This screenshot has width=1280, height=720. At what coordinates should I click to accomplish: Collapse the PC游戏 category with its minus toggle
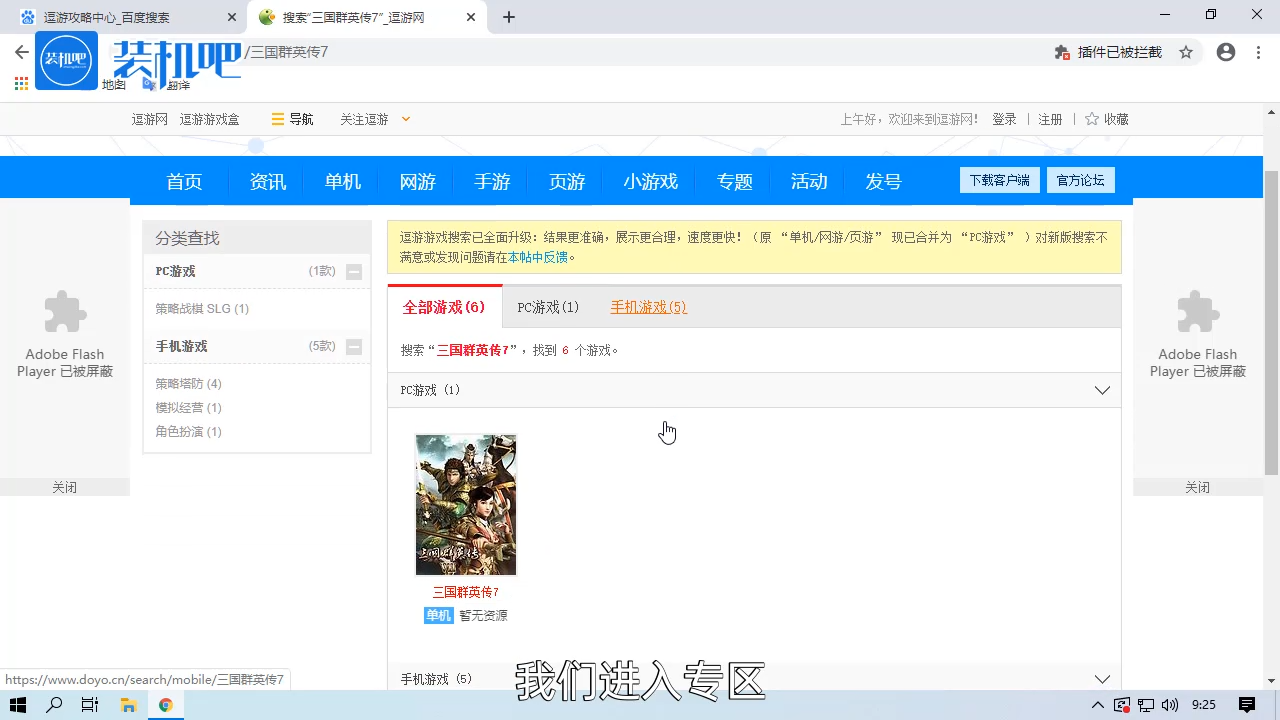354,271
